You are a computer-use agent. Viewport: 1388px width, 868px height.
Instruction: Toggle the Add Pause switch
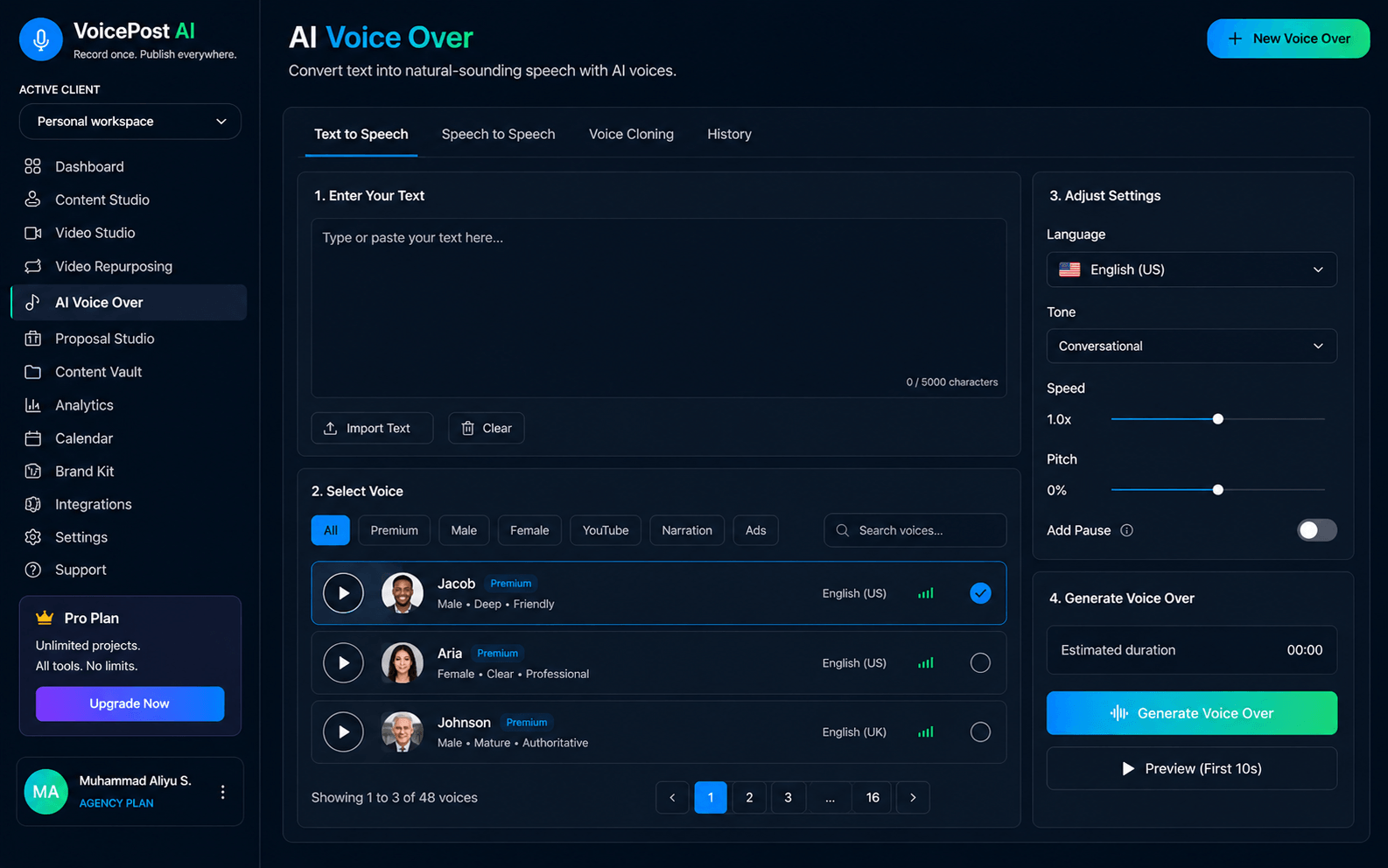coord(1316,530)
